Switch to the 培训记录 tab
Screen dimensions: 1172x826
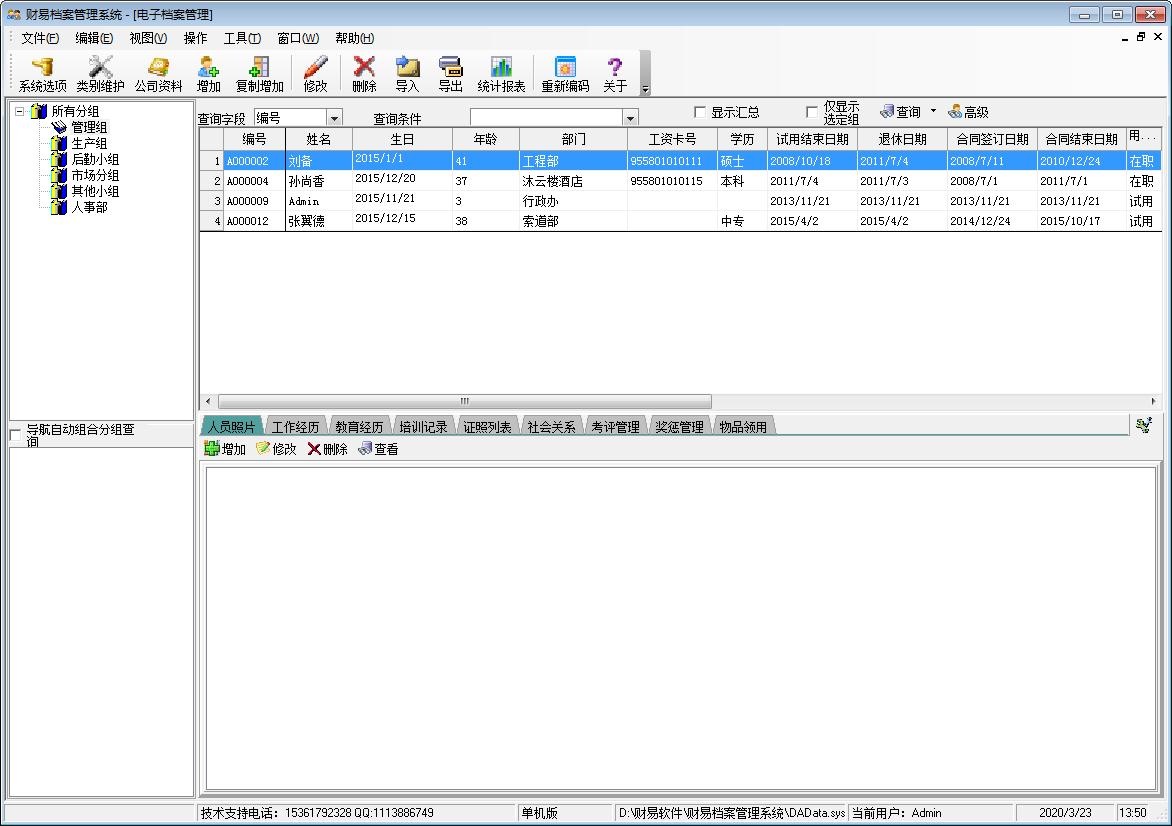click(423, 427)
